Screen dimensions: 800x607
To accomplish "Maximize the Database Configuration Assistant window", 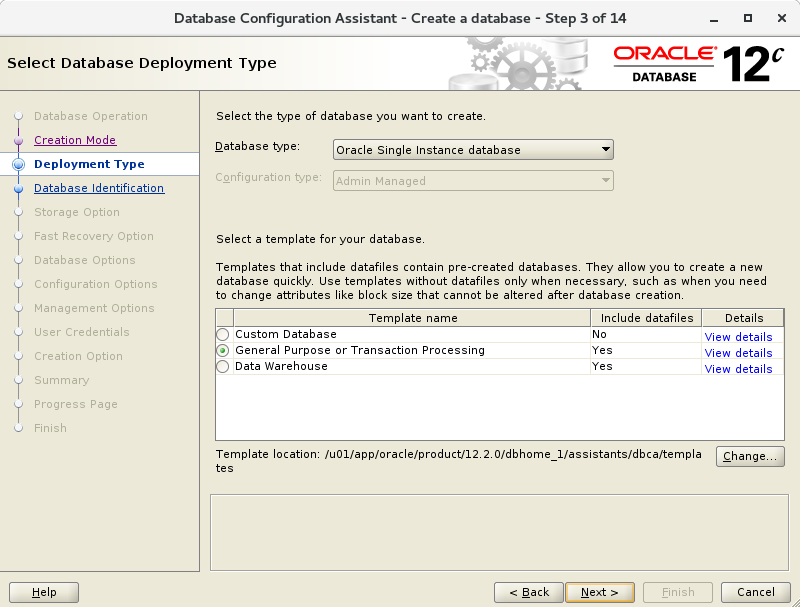I will [x=748, y=18].
